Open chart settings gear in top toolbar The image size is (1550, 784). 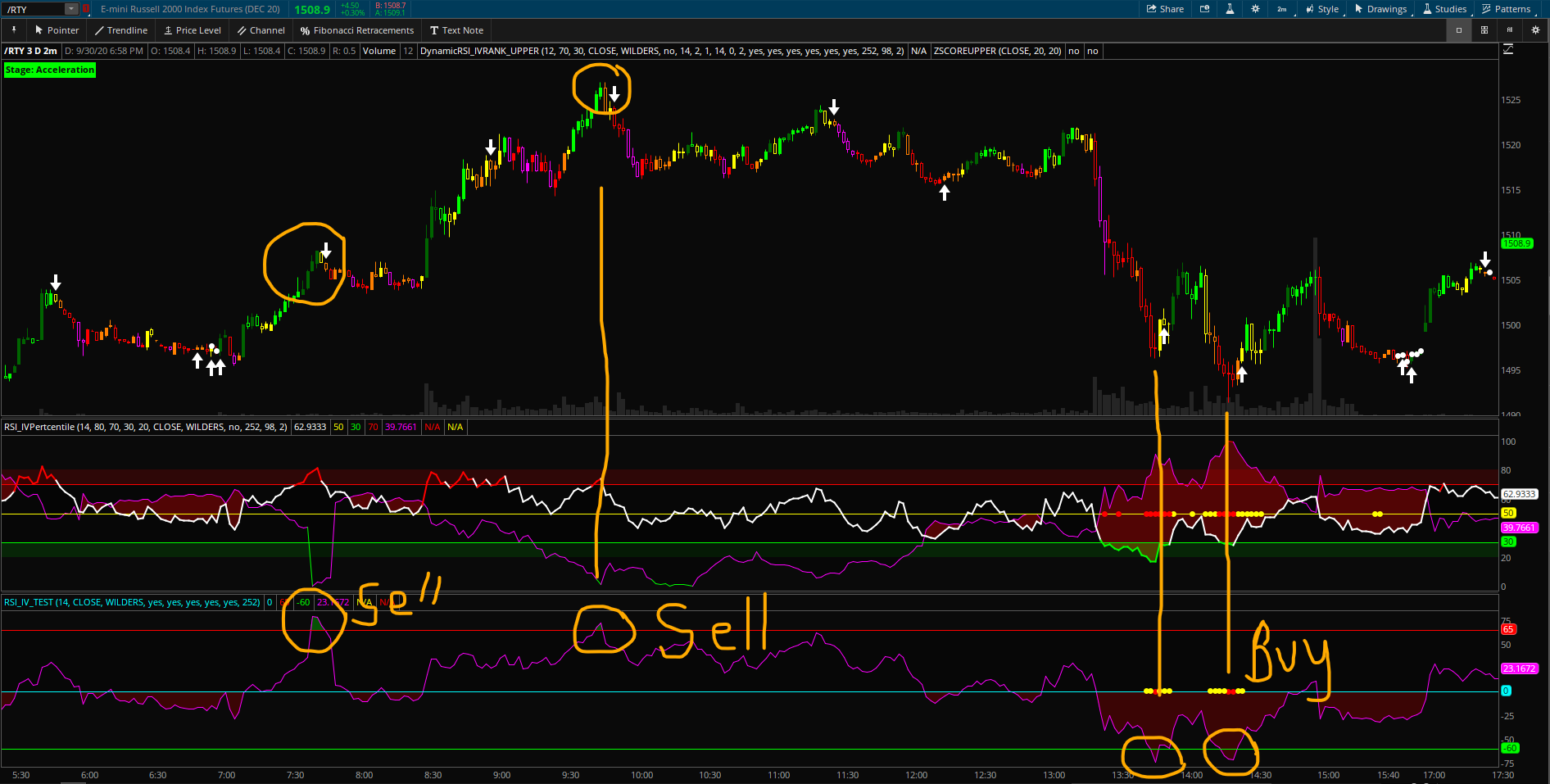[x=1255, y=9]
